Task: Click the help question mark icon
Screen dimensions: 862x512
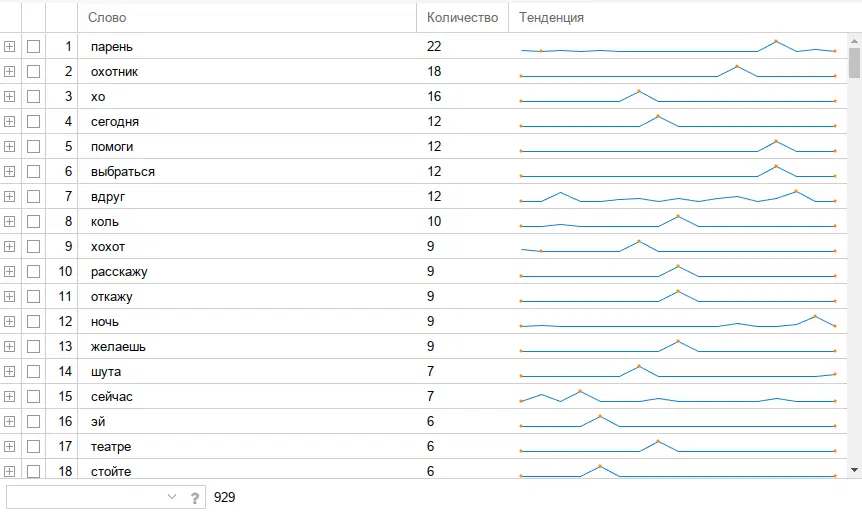Action: 196,497
